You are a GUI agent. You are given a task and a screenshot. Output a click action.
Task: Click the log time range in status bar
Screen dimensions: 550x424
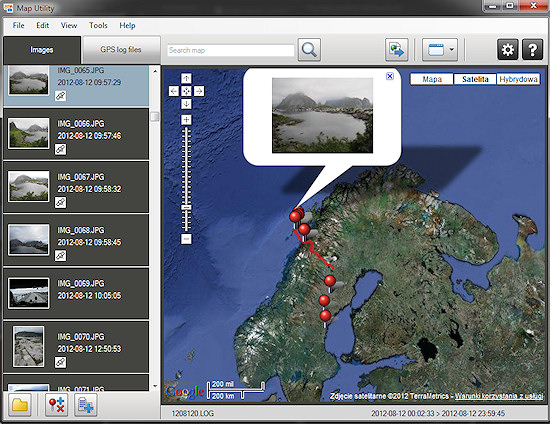tap(438, 413)
